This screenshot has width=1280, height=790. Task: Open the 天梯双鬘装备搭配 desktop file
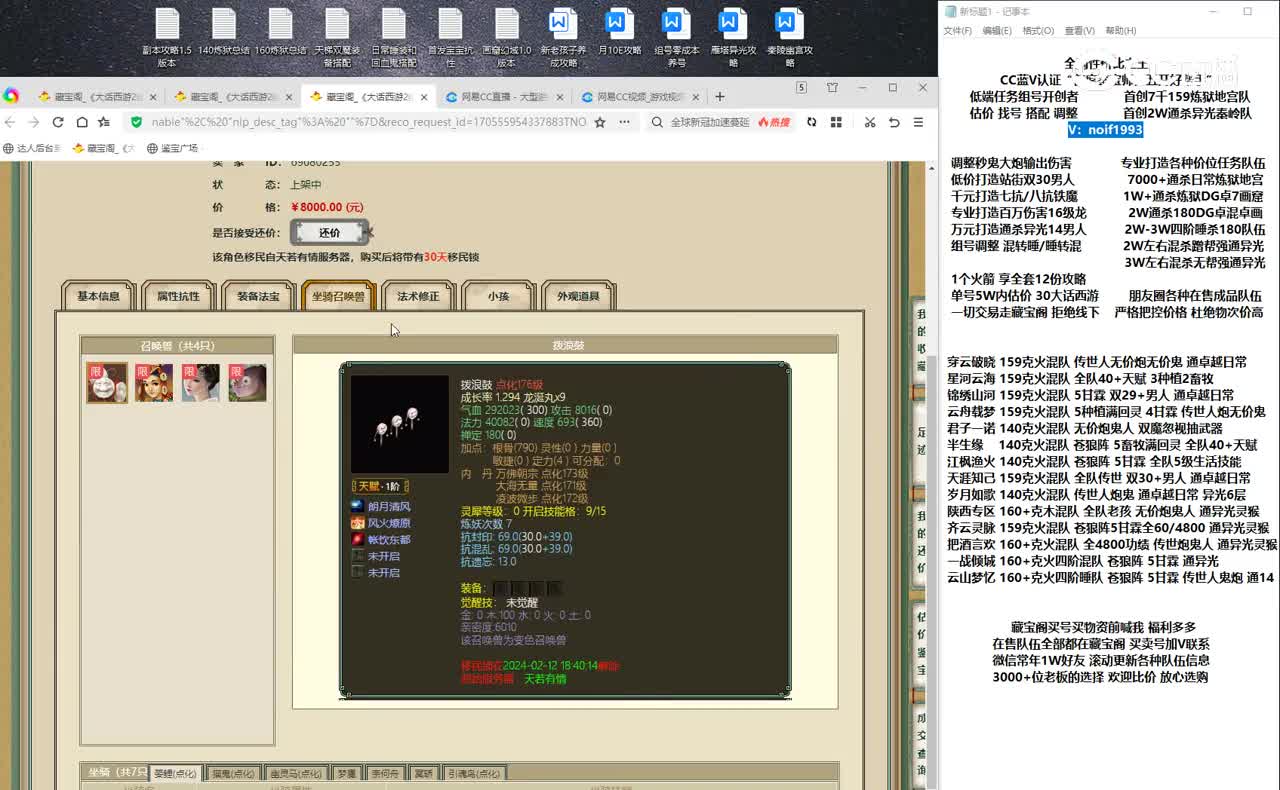pos(337,38)
